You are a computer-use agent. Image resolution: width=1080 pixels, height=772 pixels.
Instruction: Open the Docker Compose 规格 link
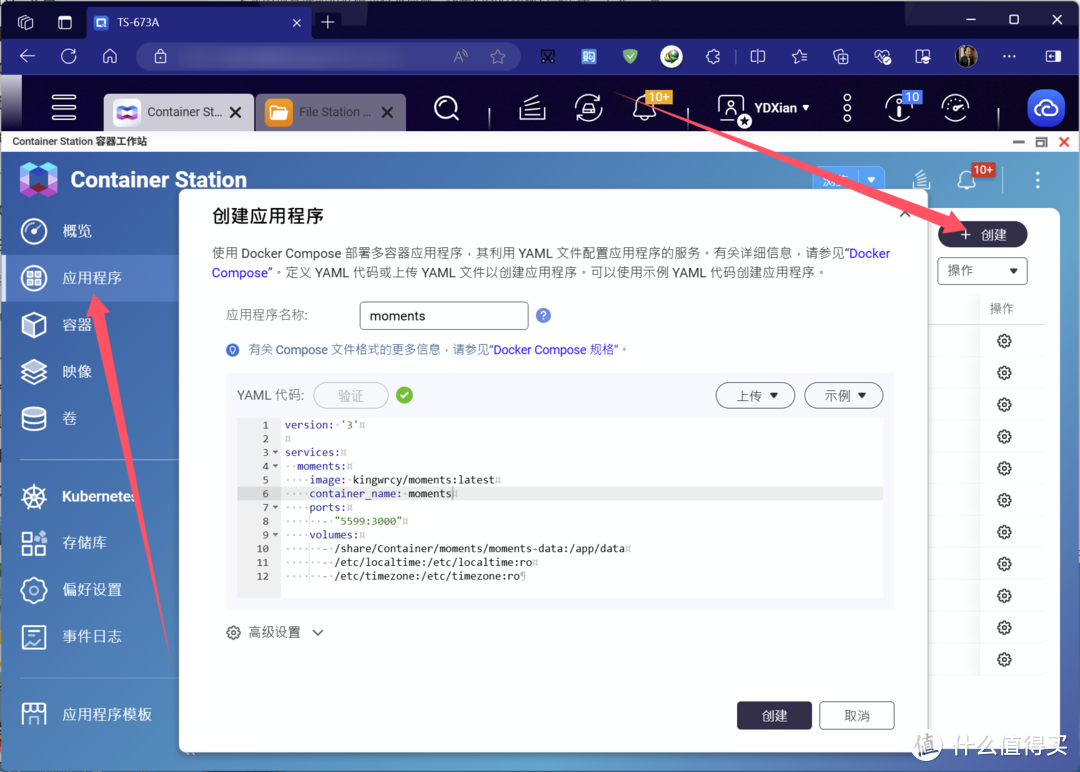click(x=554, y=350)
